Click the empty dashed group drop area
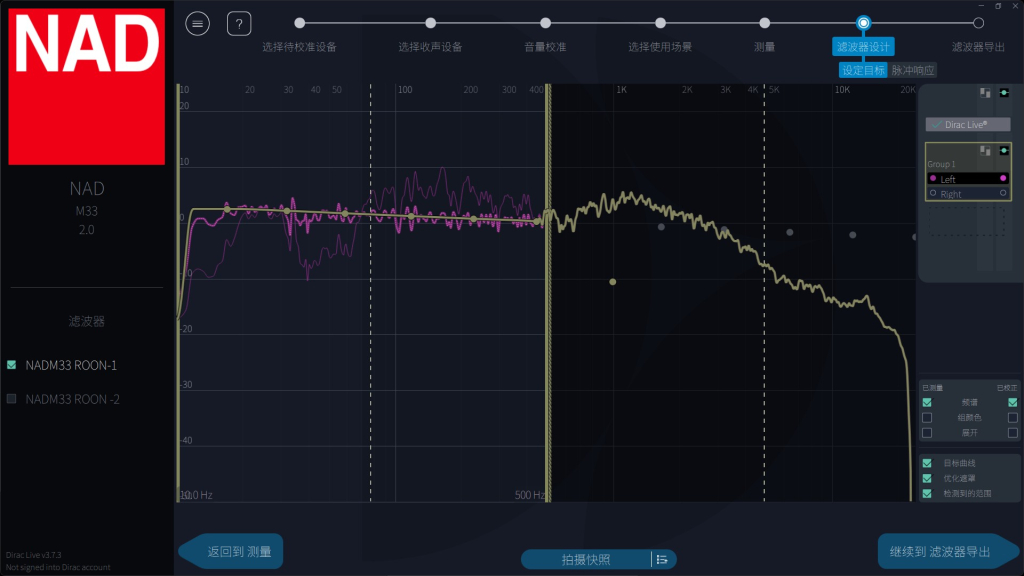The height and width of the screenshot is (576, 1024). [x=967, y=221]
